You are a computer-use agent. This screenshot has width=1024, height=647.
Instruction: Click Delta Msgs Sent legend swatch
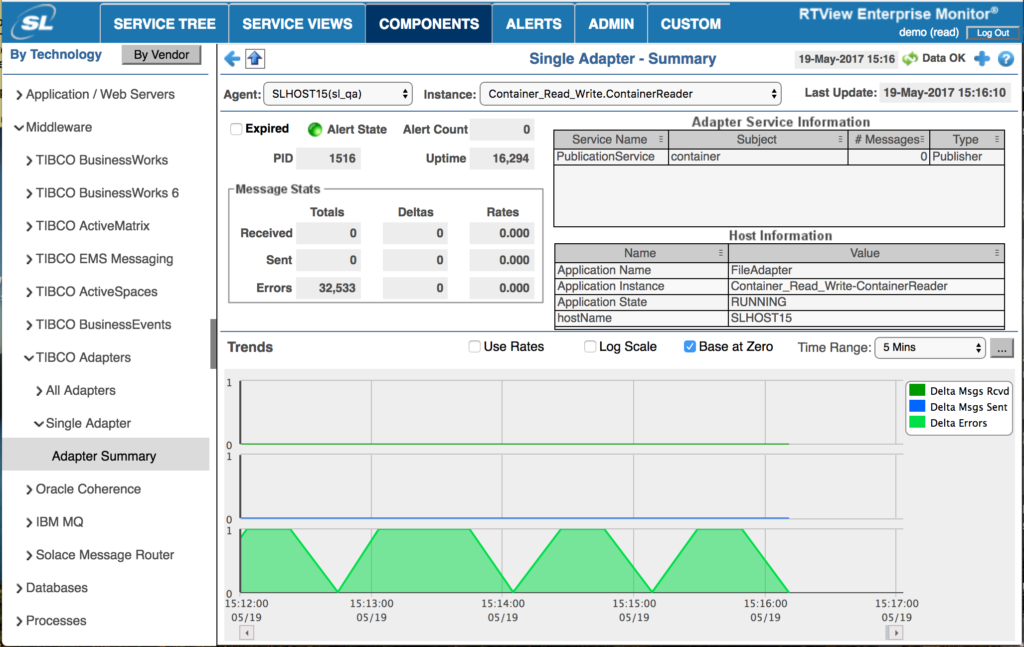coord(917,407)
